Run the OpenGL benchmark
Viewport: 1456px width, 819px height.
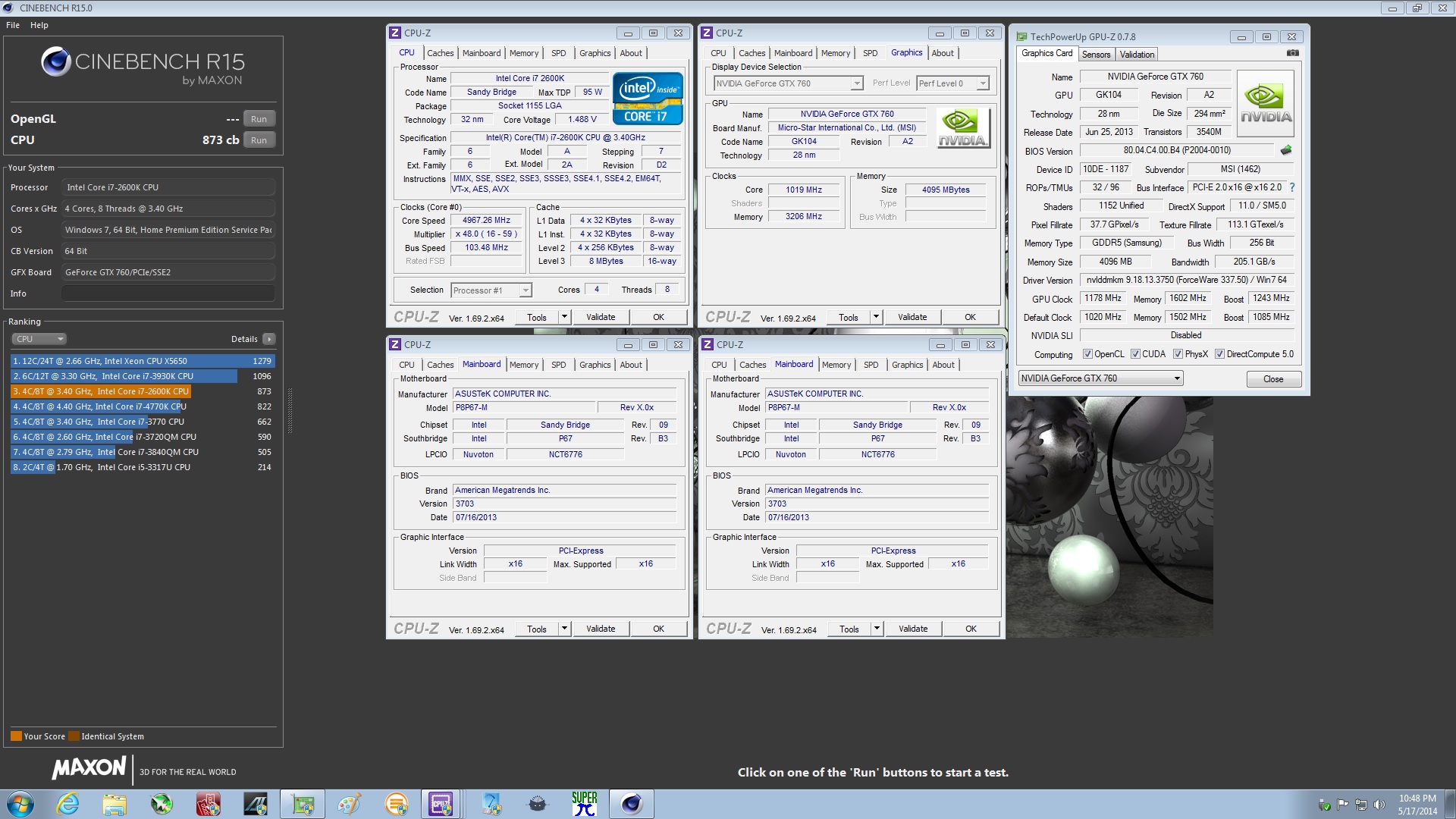pos(259,119)
